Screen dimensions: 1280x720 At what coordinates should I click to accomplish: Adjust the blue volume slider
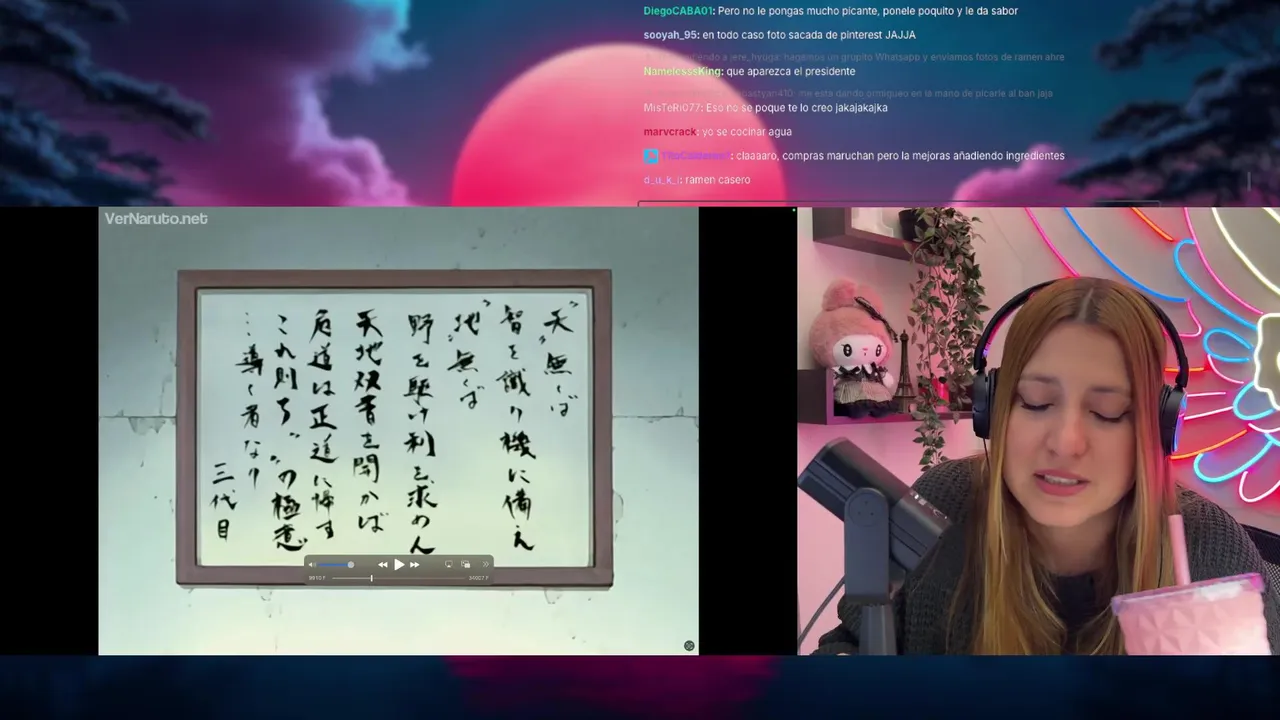(x=334, y=565)
